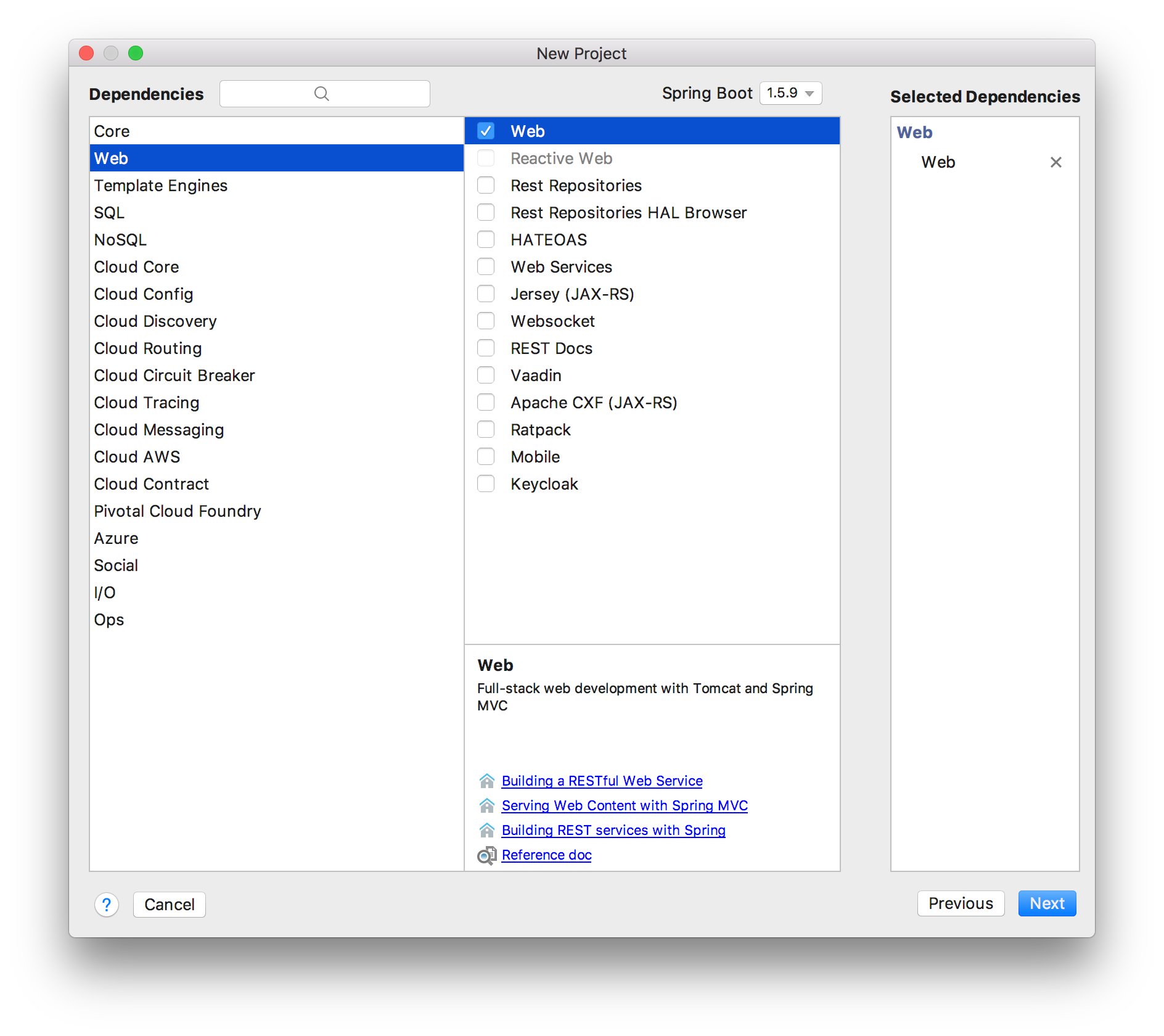The width and height of the screenshot is (1164, 1036).
Task: Click the Reference doc icon
Action: coord(487,855)
